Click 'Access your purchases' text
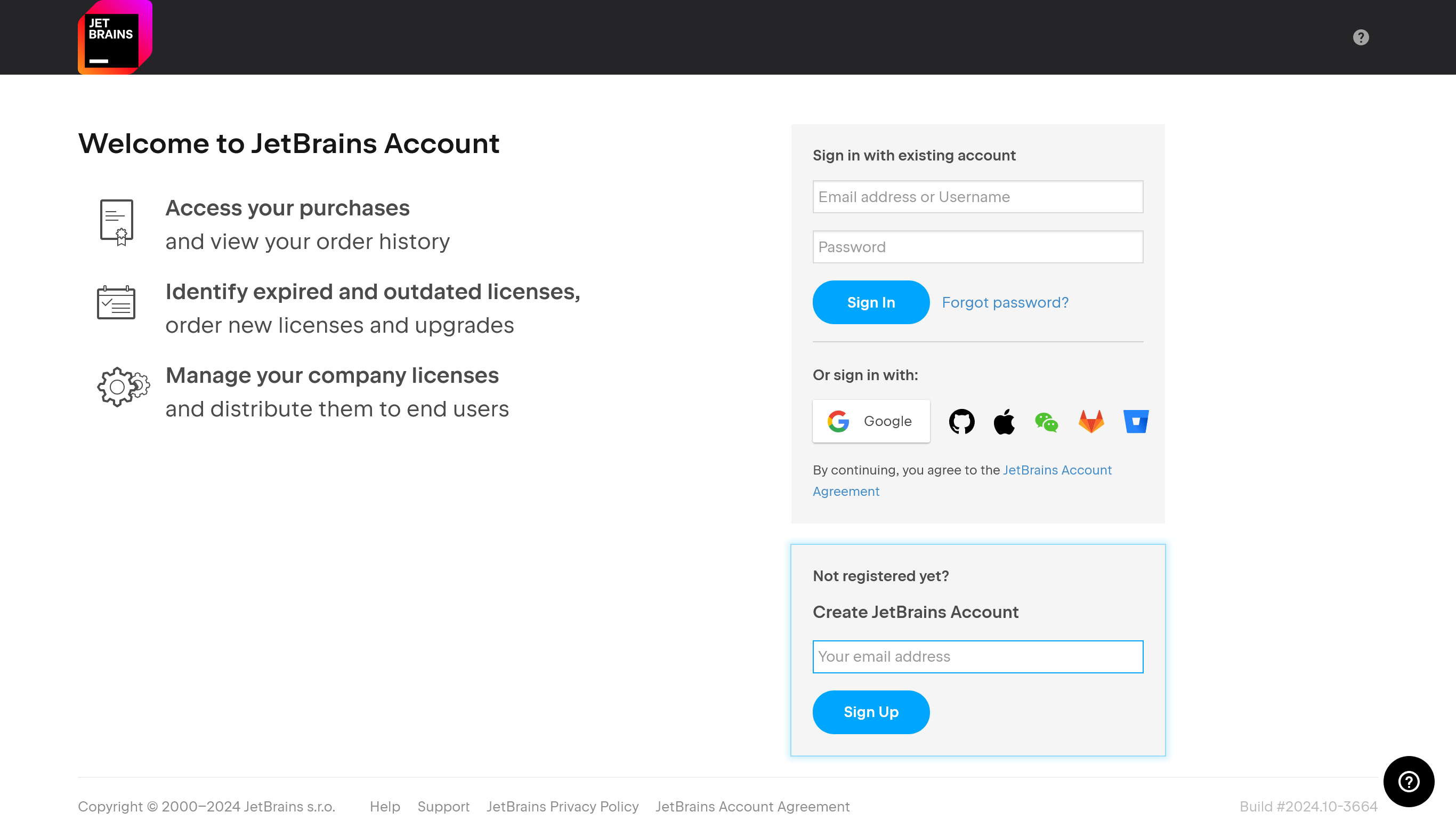 point(287,208)
